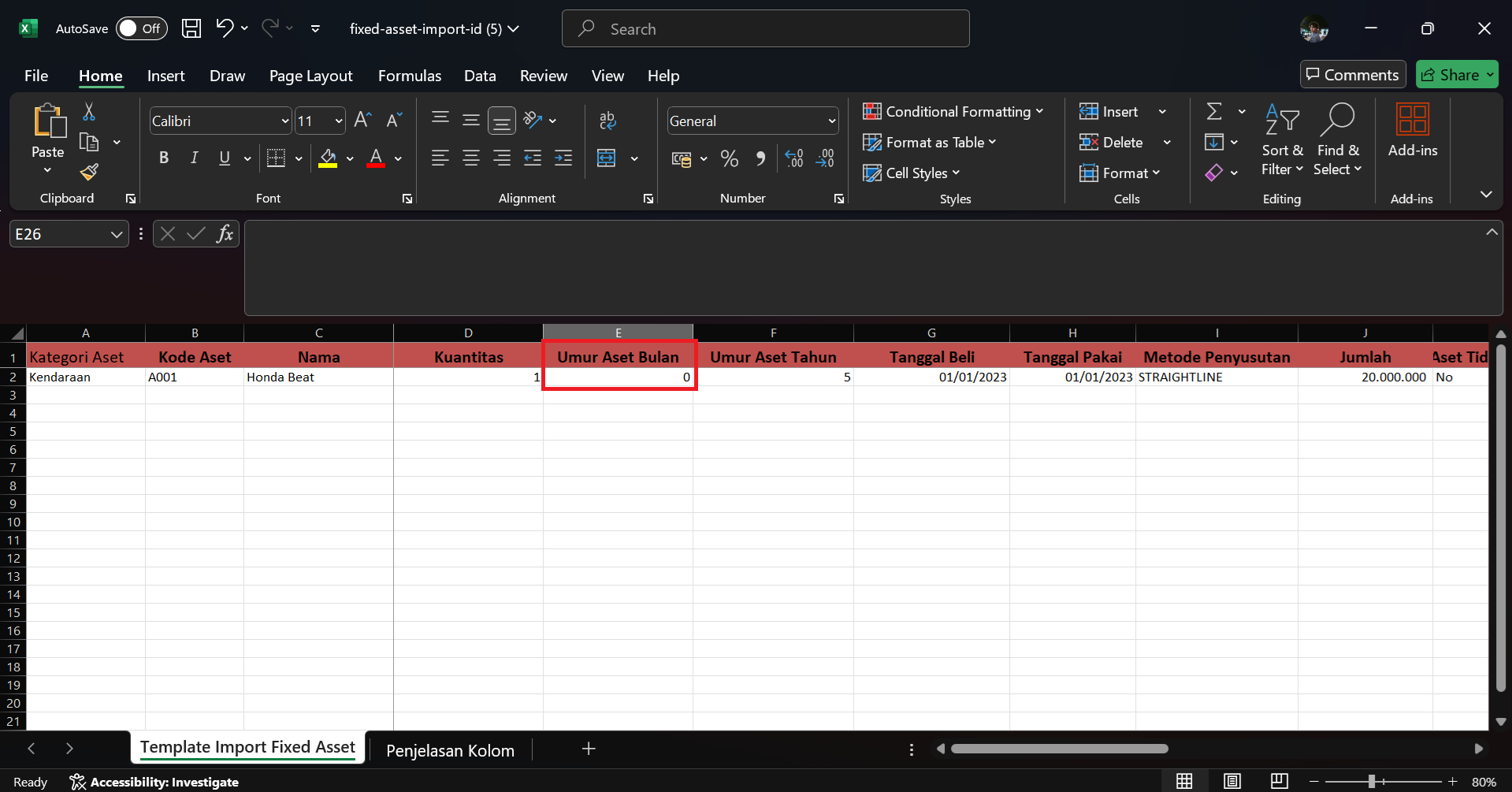Open the font name Calibri dropdown
The height and width of the screenshot is (792, 1512).
pyautogui.click(x=284, y=121)
